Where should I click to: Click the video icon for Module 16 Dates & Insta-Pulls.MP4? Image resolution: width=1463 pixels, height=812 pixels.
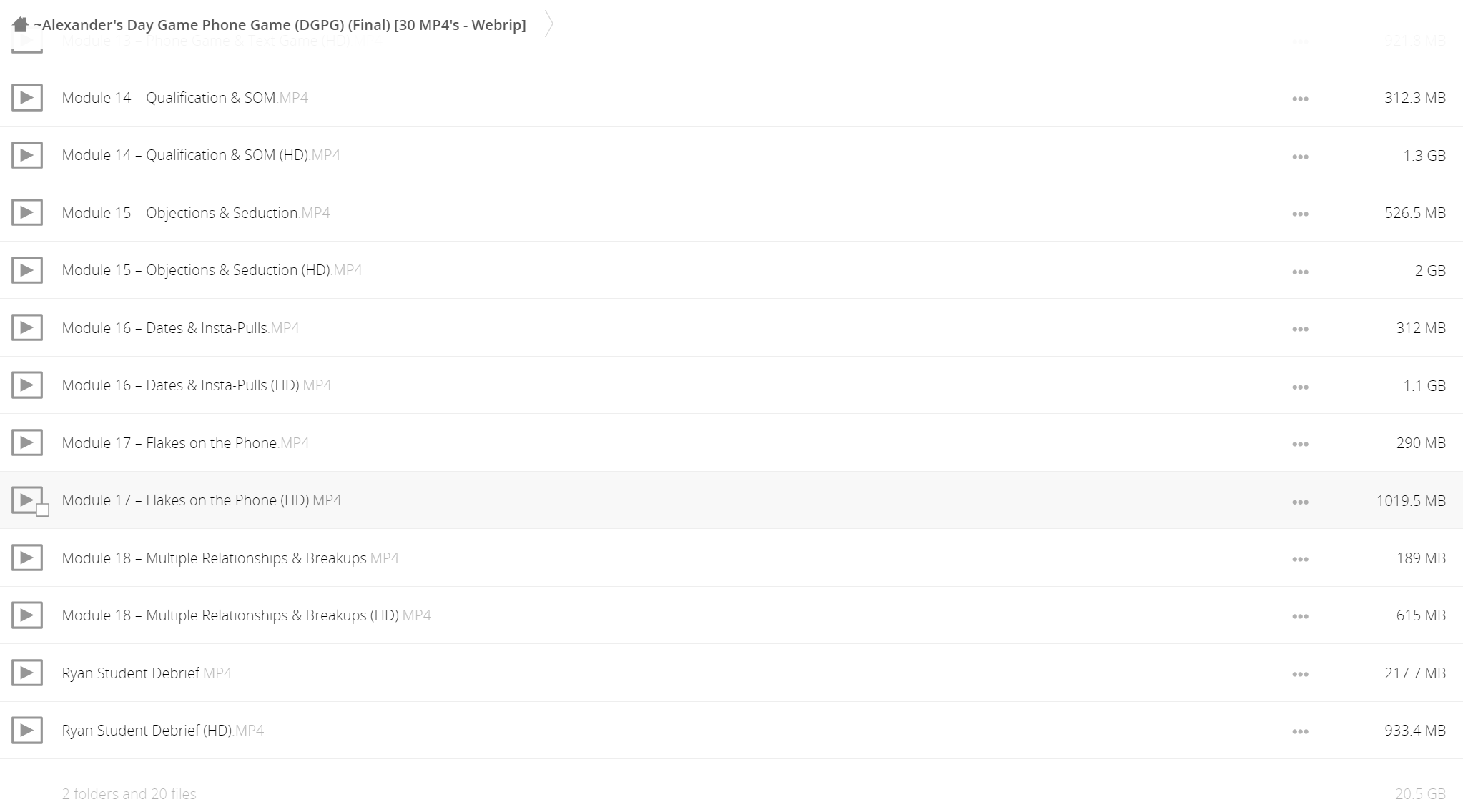[x=27, y=328]
